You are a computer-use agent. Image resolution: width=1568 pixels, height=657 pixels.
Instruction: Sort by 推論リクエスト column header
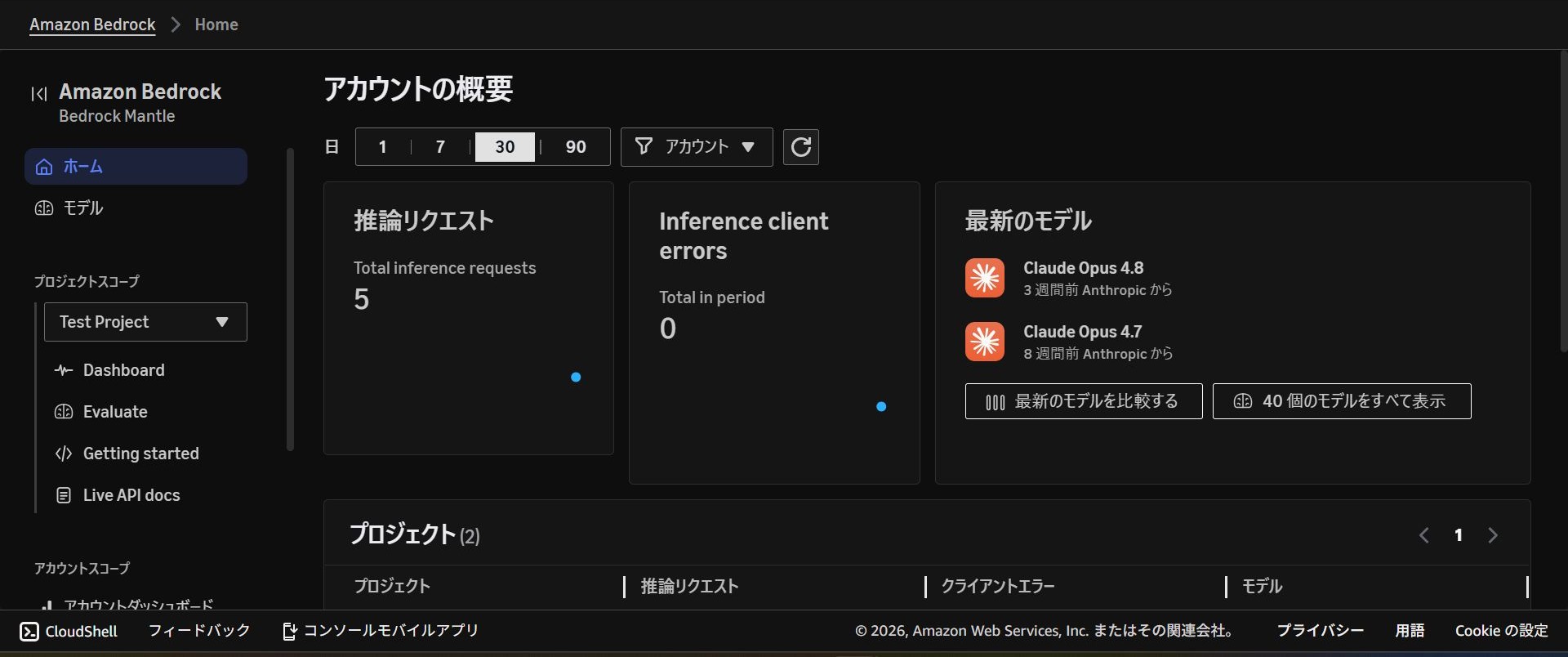pyautogui.click(x=690, y=586)
